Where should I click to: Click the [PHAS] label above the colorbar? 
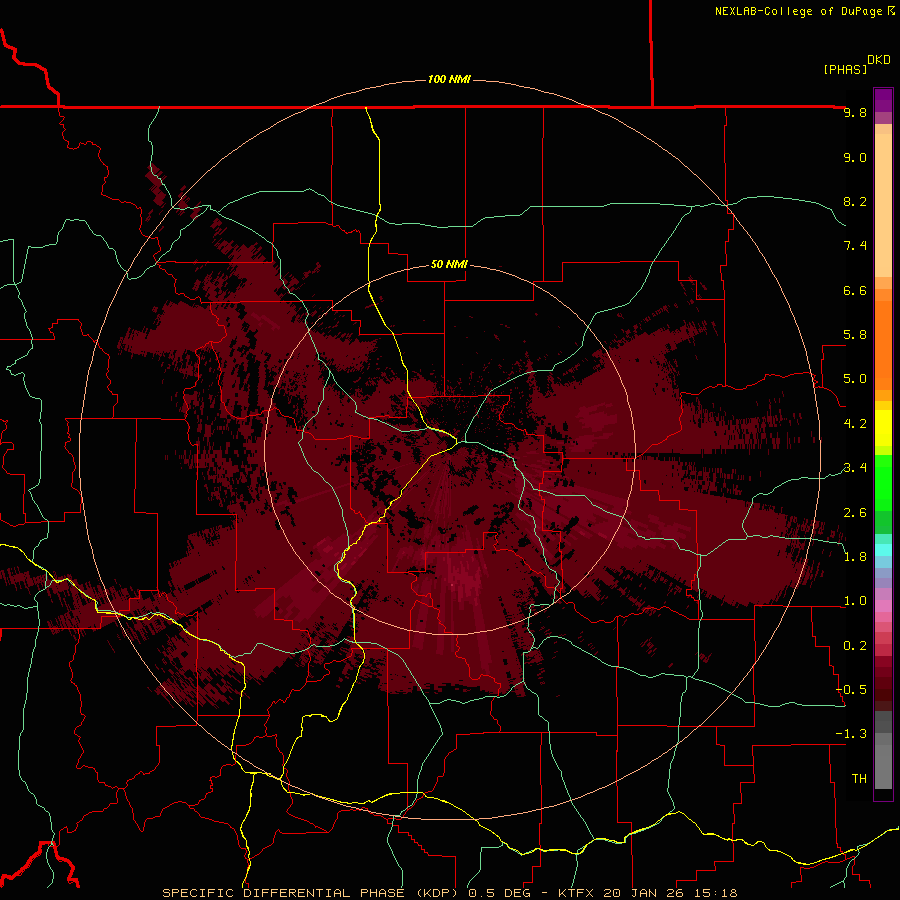coord(845,69)
